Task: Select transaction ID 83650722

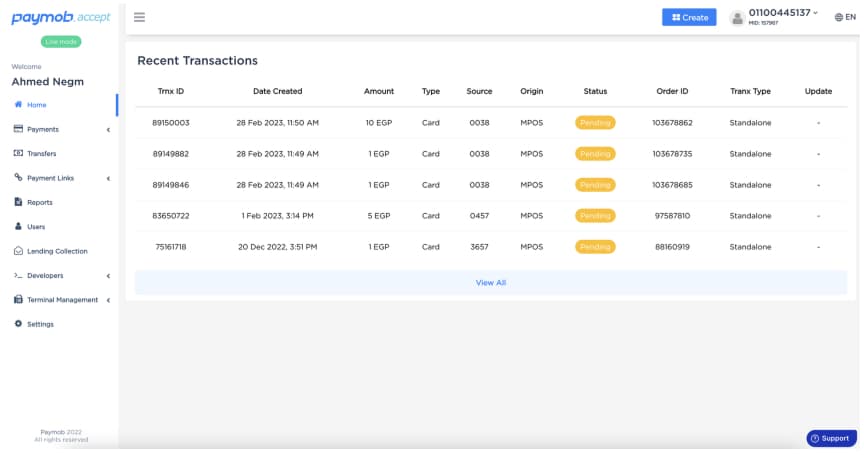Action: click(171, 215)
